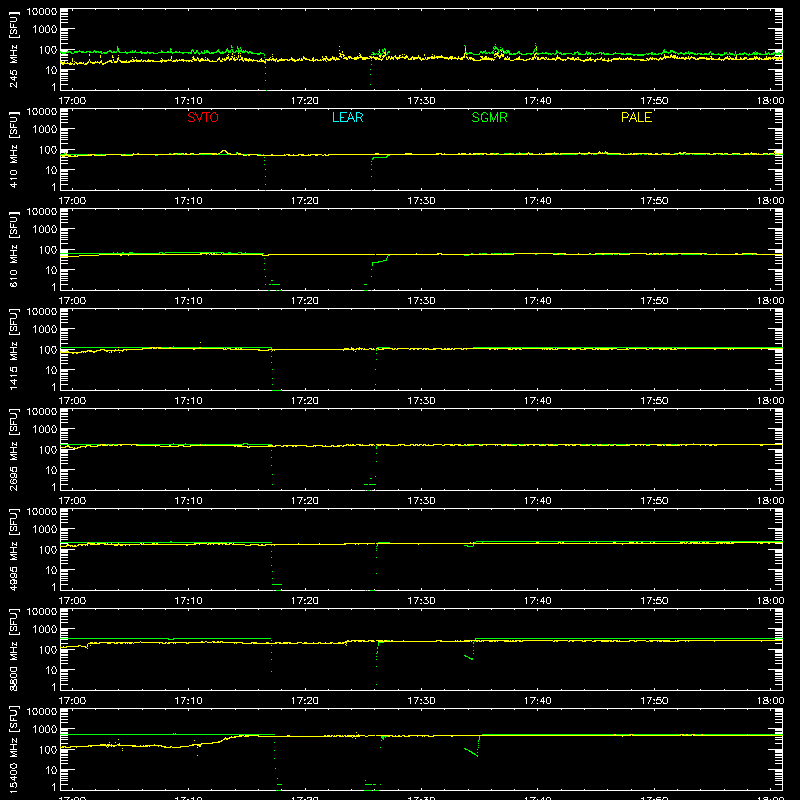
Task: Select the 410 MHz [SFU] axis label
Action: 13,149
